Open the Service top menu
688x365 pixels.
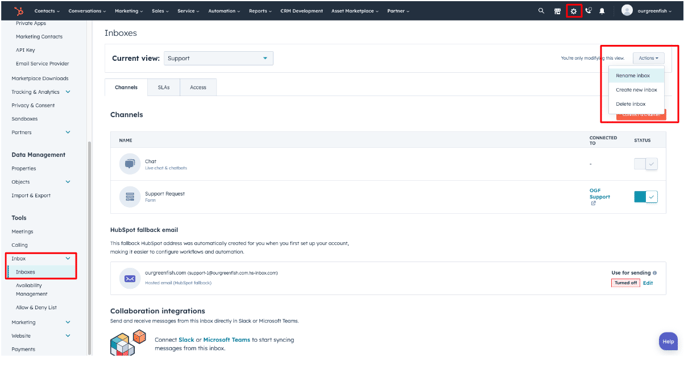[188, 11]
